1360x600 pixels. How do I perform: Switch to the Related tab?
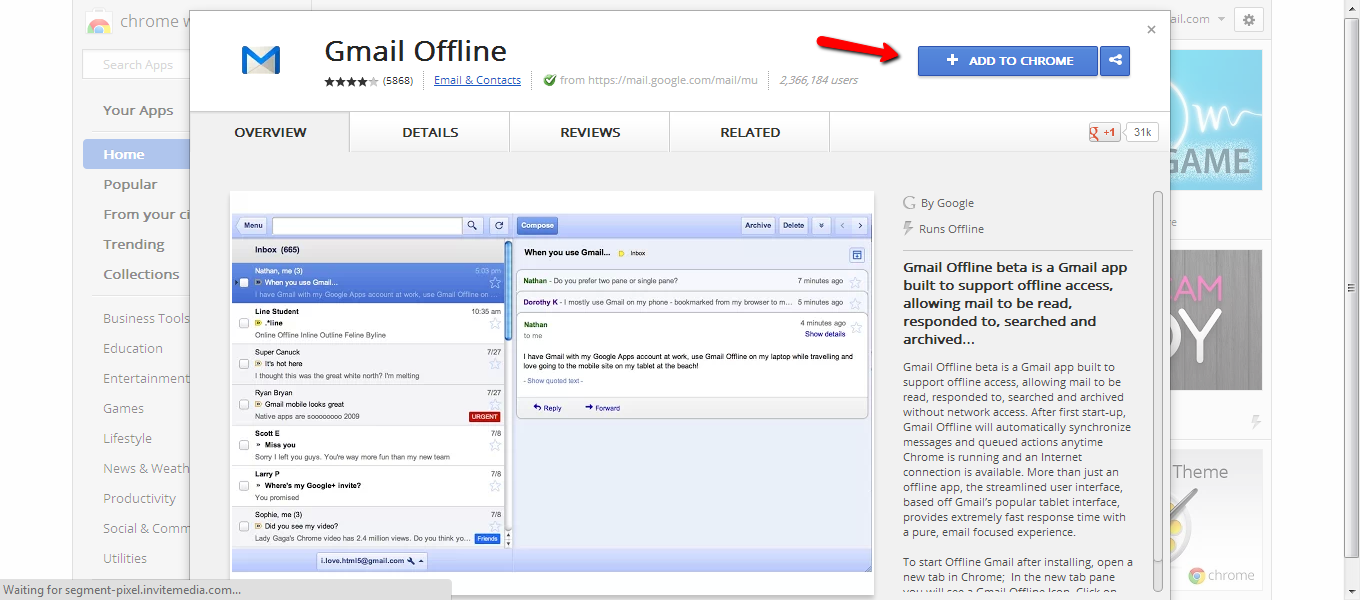click(x=750, y=132)
